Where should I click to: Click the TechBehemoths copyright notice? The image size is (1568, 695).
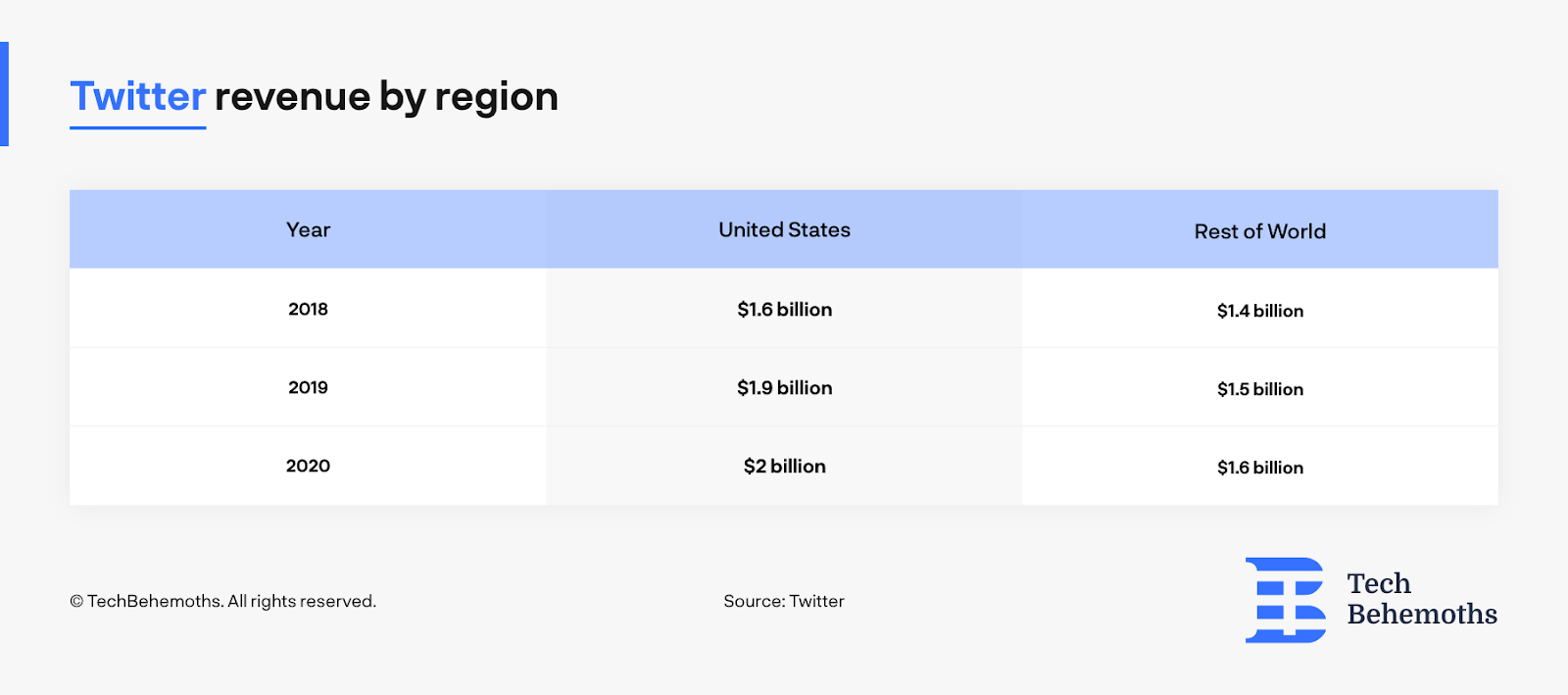222,601
